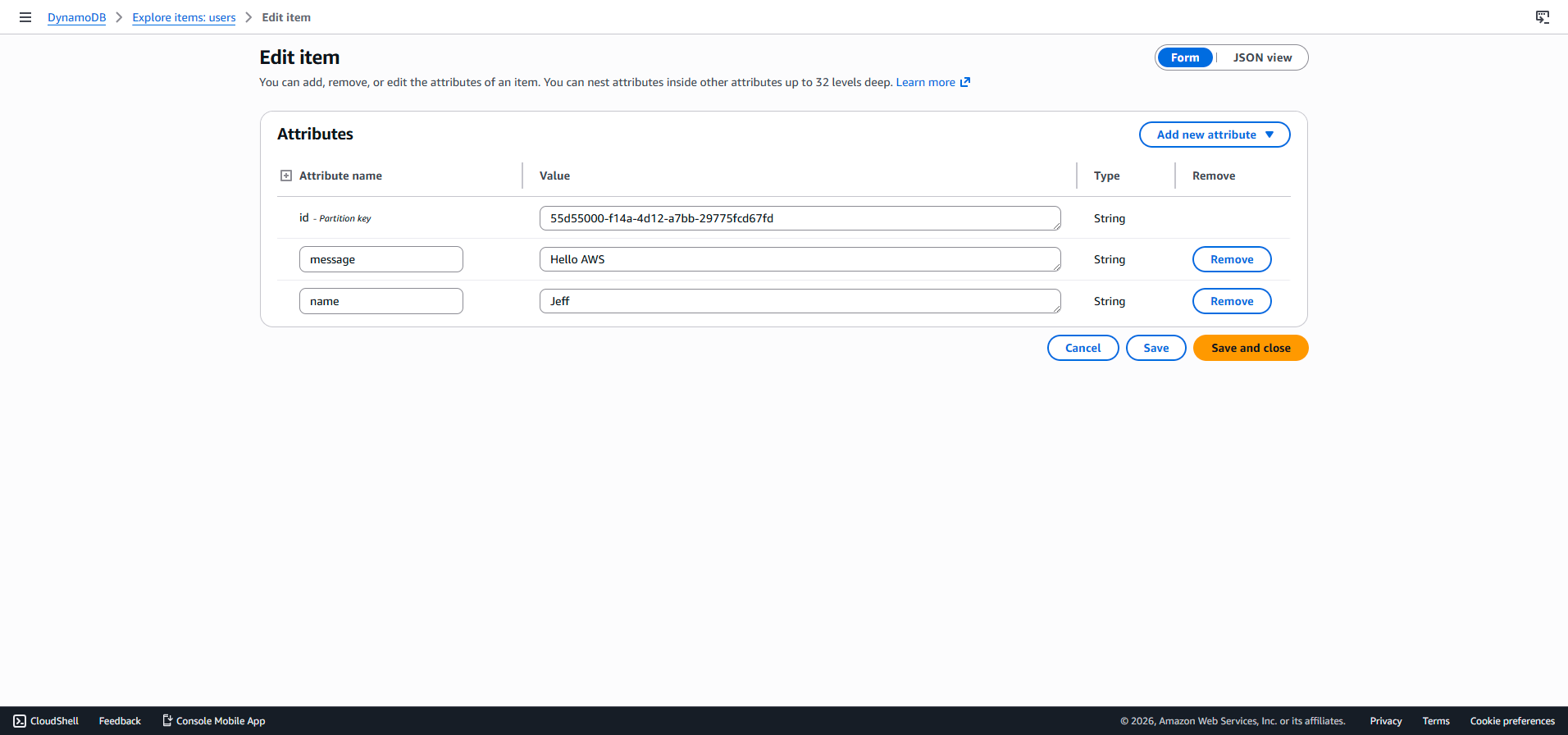
Task: Go to the DynamoDB breadcrumb link
Action: (76, 17)
